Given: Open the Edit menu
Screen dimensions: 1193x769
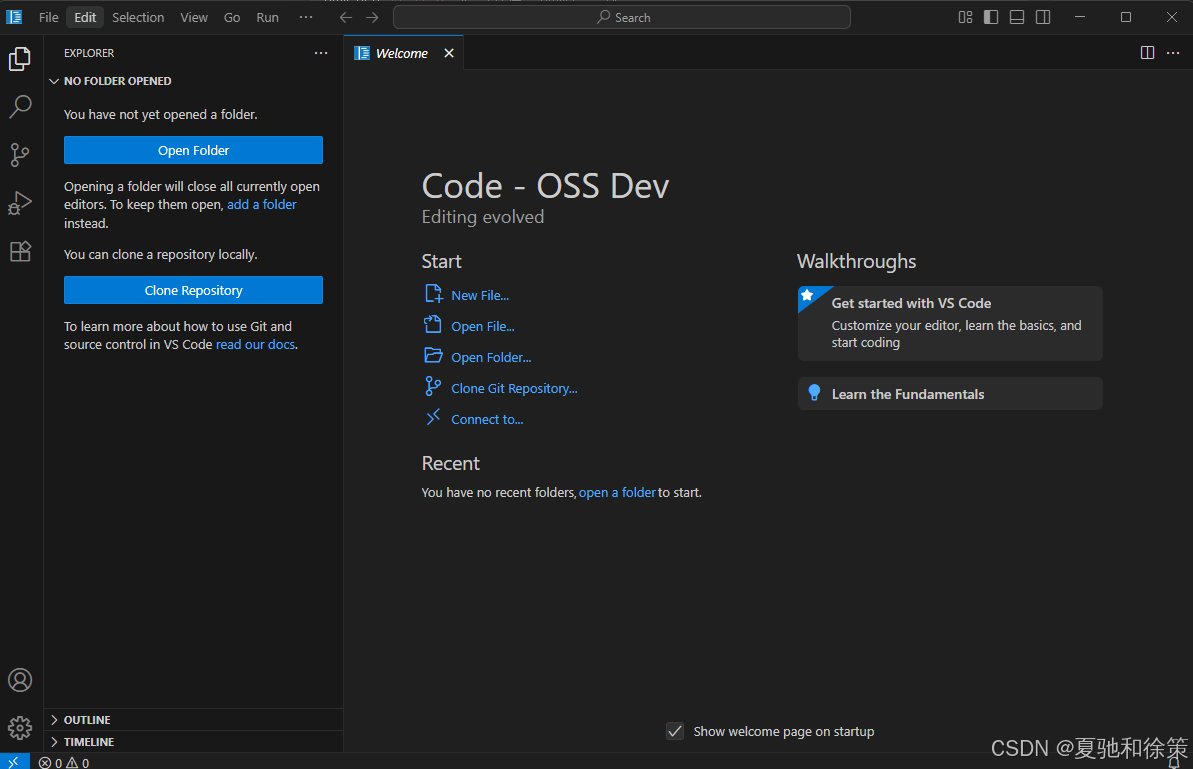Looking at the screenshot, I should click(85, 17).
